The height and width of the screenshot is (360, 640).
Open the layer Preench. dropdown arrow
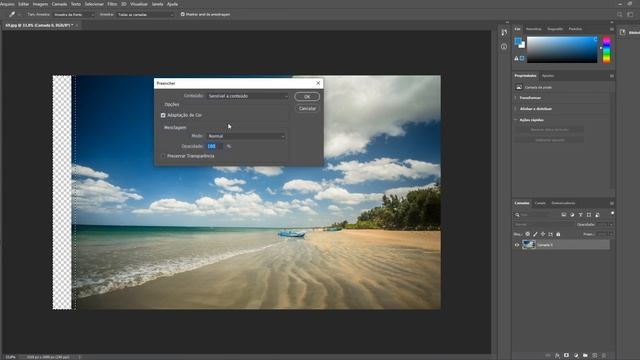tap(611, 234)
